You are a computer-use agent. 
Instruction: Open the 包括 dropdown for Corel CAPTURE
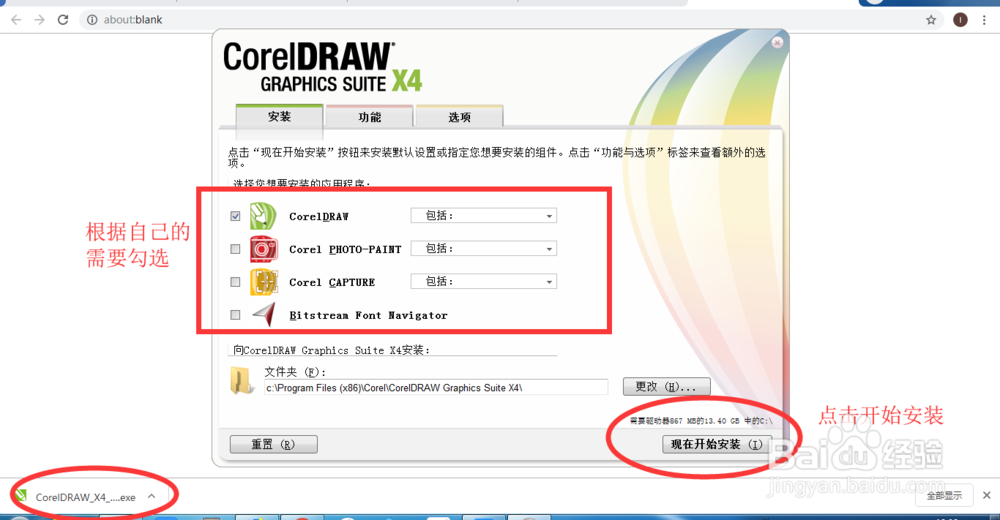[x=483, y=281]
